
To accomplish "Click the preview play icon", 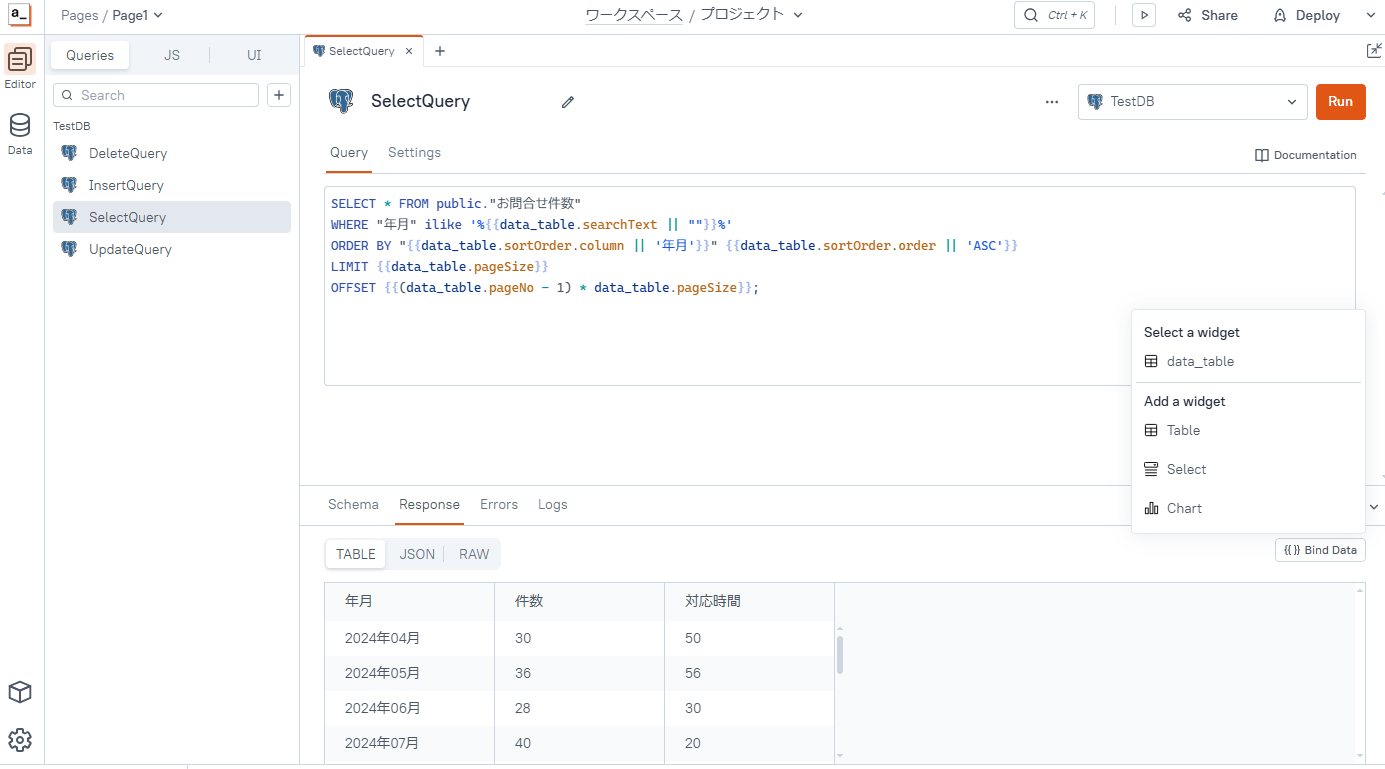I will point(1144,15).
